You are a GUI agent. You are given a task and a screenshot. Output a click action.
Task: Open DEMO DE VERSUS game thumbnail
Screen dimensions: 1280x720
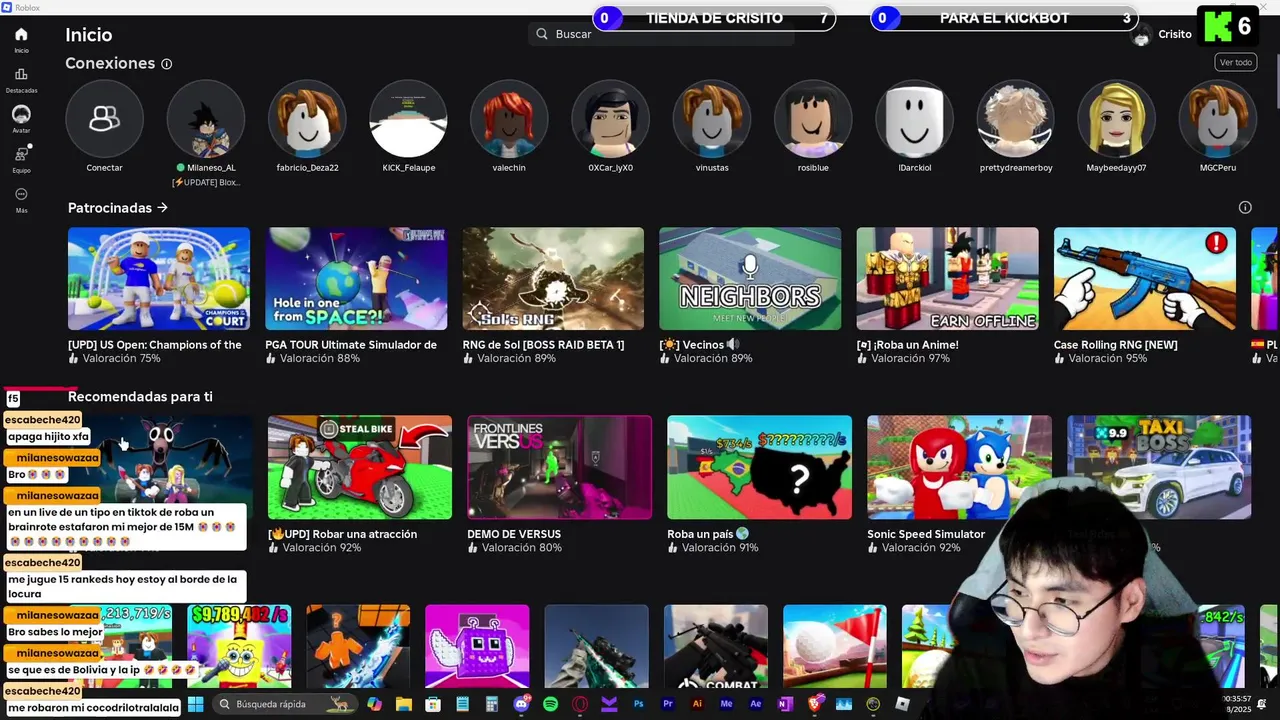click(560, 467)
